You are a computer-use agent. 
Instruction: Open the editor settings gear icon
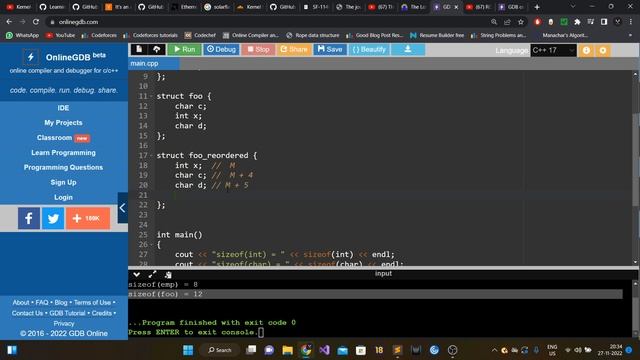click(x=603, y=50)
